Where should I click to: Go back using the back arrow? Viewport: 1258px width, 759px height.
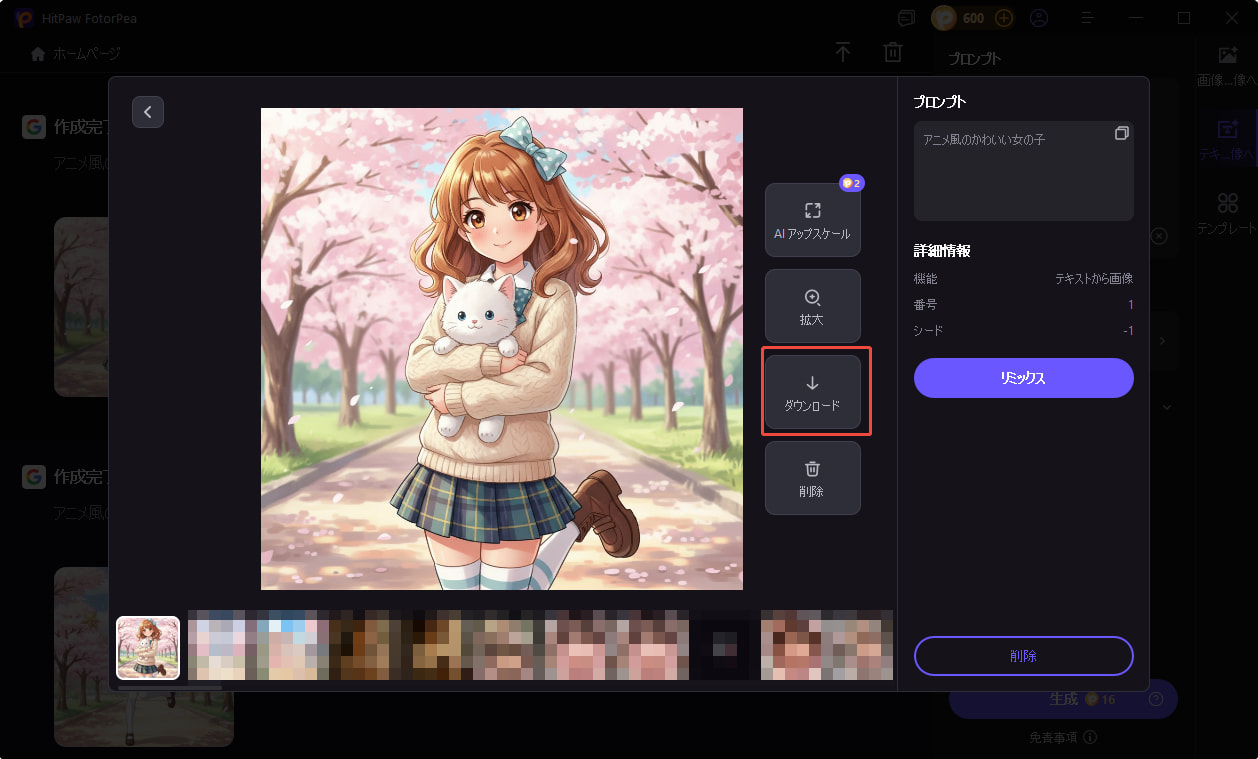(148, 112)
